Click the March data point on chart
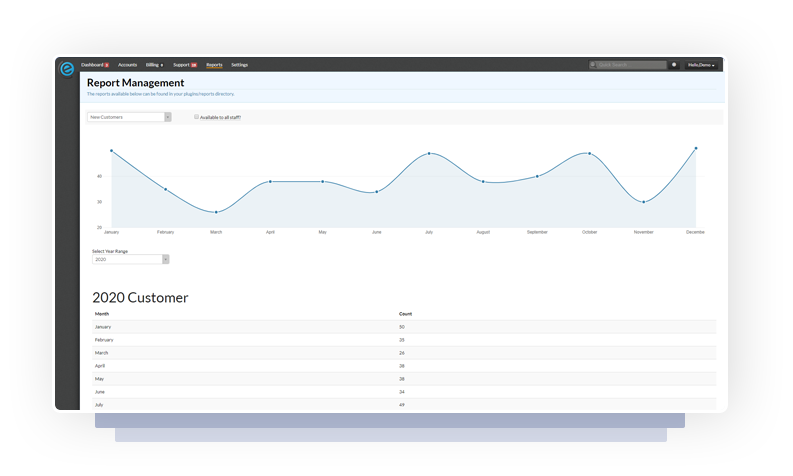 [x=216, y=212]
